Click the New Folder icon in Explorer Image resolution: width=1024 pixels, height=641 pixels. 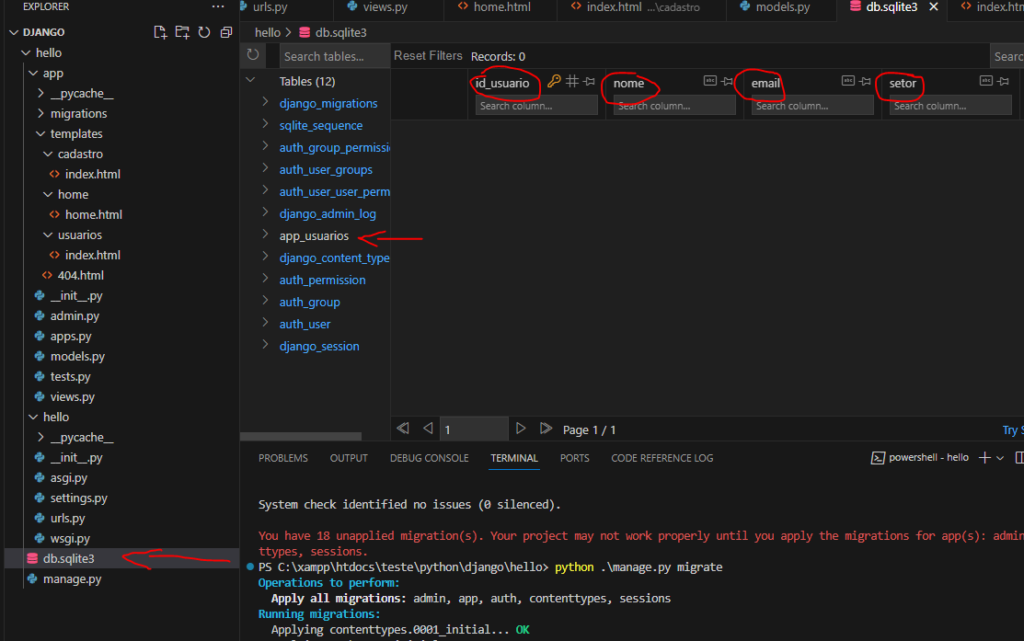click(x=182, y=32)
